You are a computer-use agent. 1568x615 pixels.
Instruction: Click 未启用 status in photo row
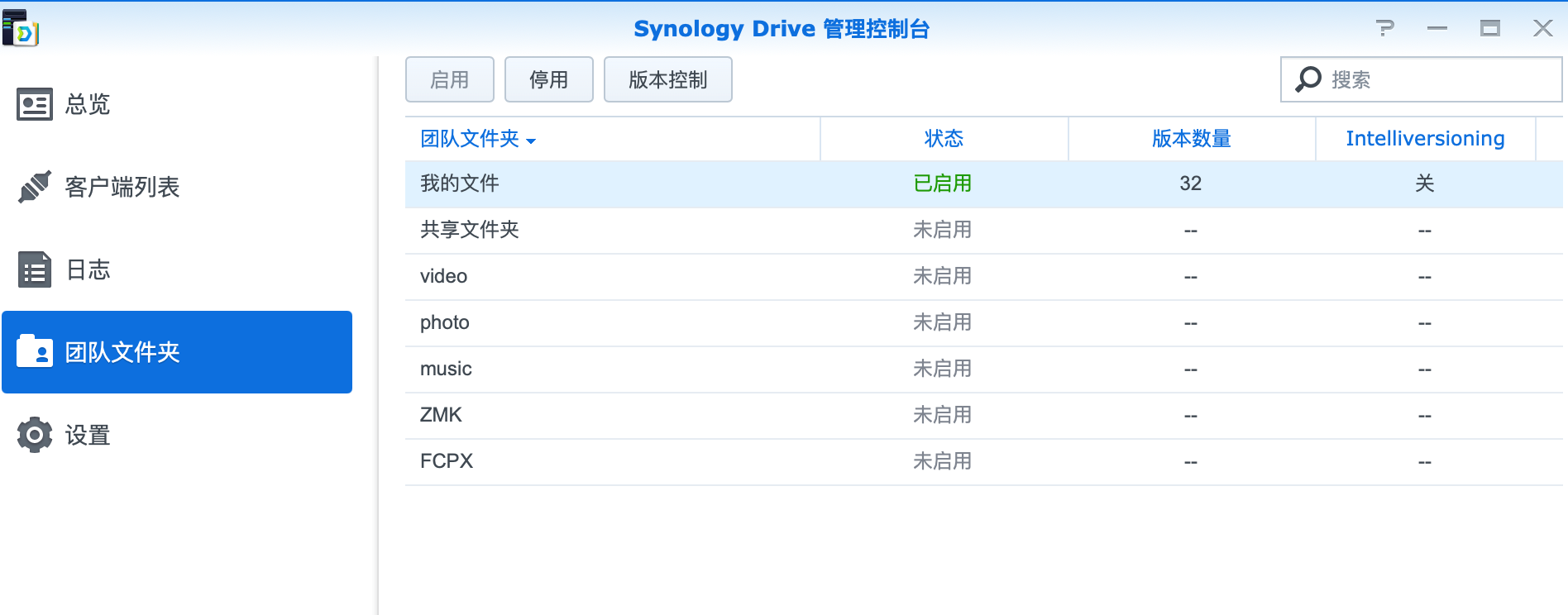coord(943,322)
